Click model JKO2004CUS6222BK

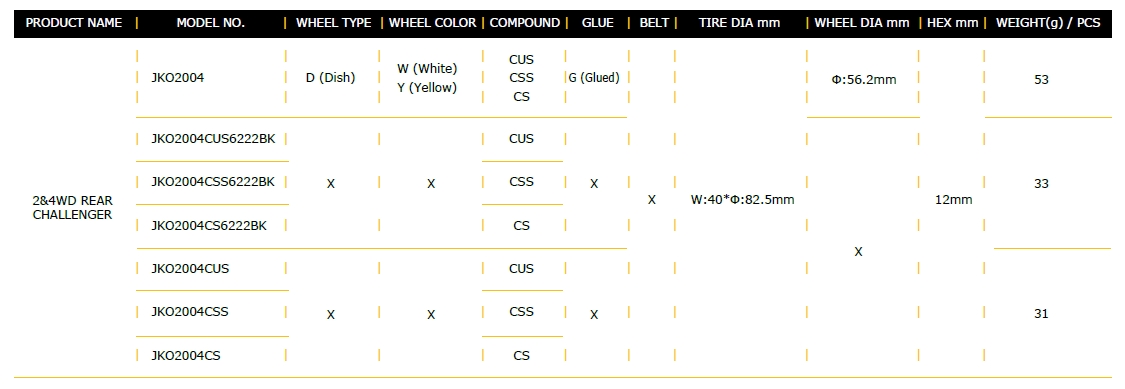213,139
